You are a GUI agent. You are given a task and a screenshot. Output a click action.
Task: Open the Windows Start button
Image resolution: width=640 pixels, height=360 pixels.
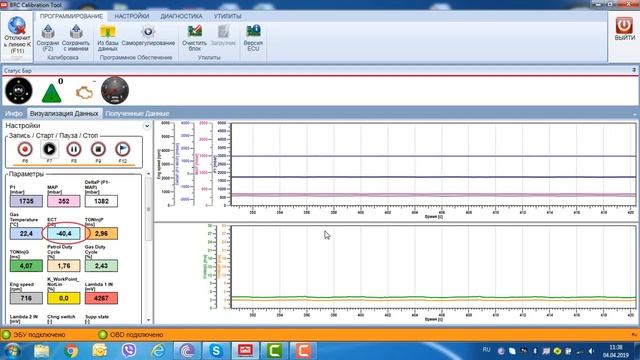point(12,351)
